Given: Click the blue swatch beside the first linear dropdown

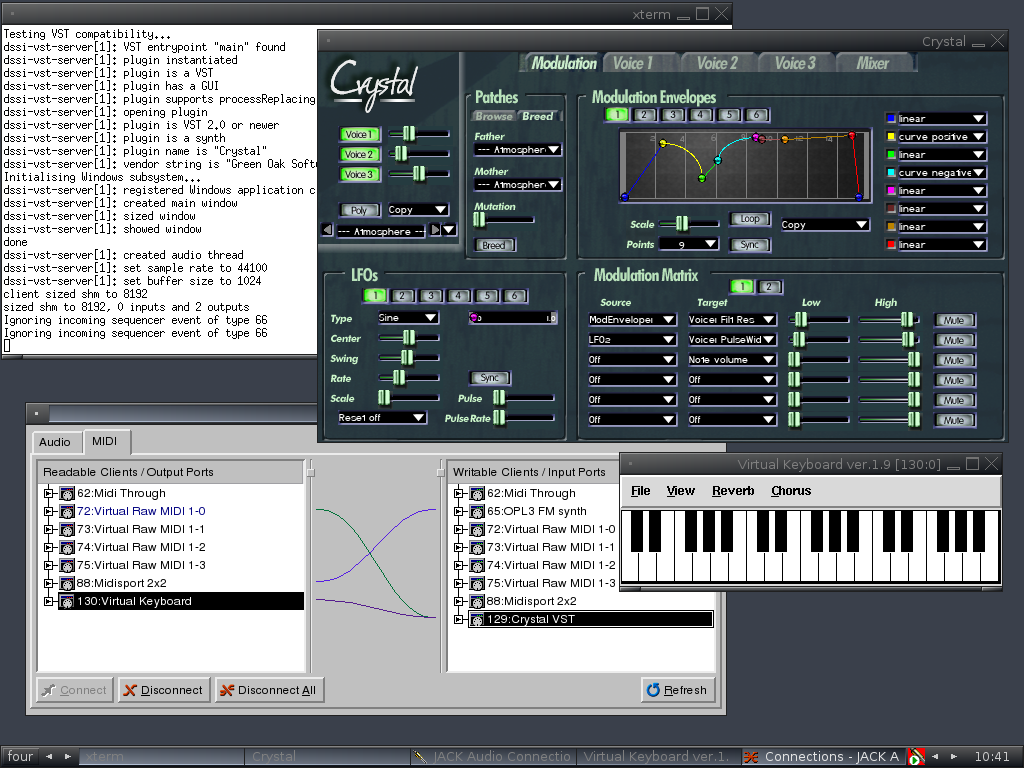Looking at the screenshot, I should coord(890,119).
